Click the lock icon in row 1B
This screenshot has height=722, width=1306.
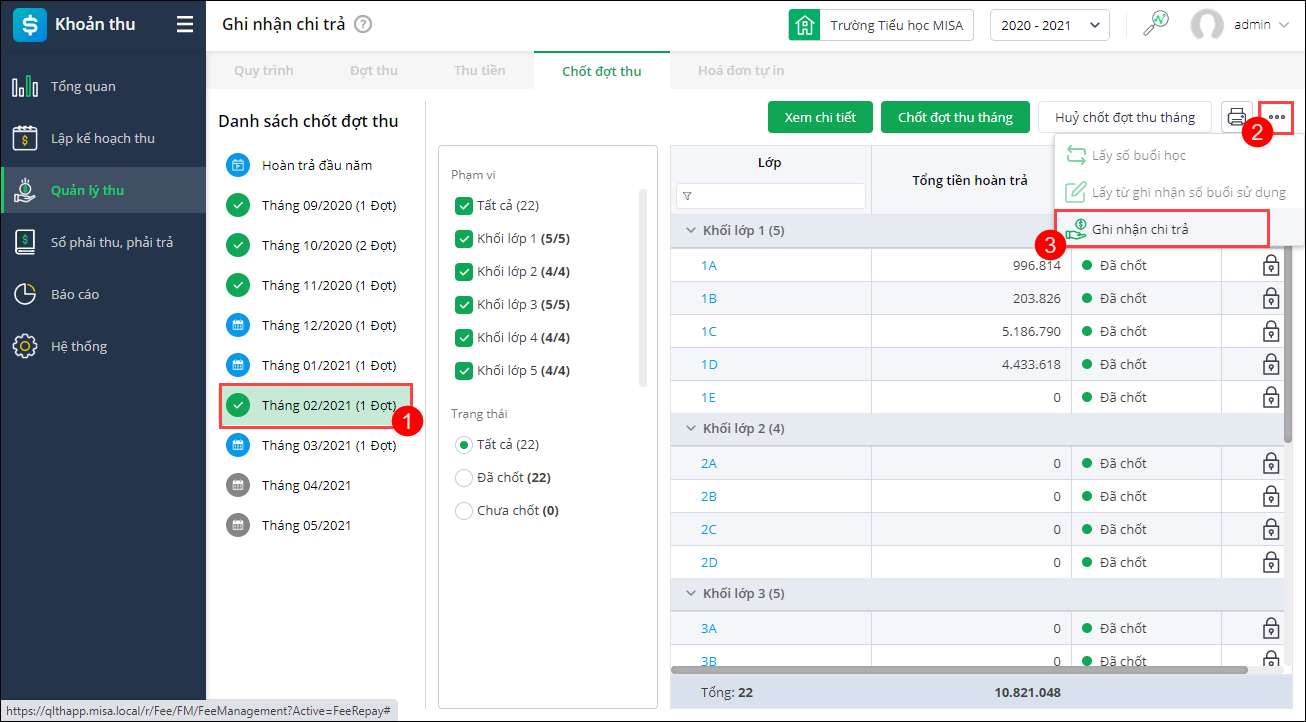coord(1271,298)
